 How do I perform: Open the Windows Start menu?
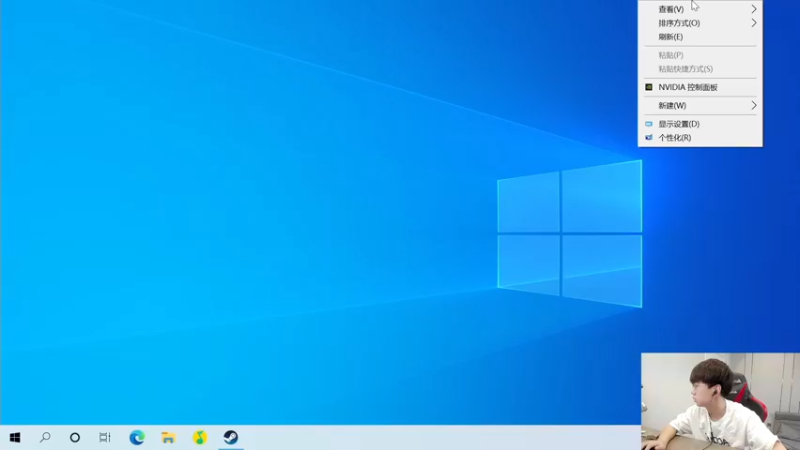15,437
